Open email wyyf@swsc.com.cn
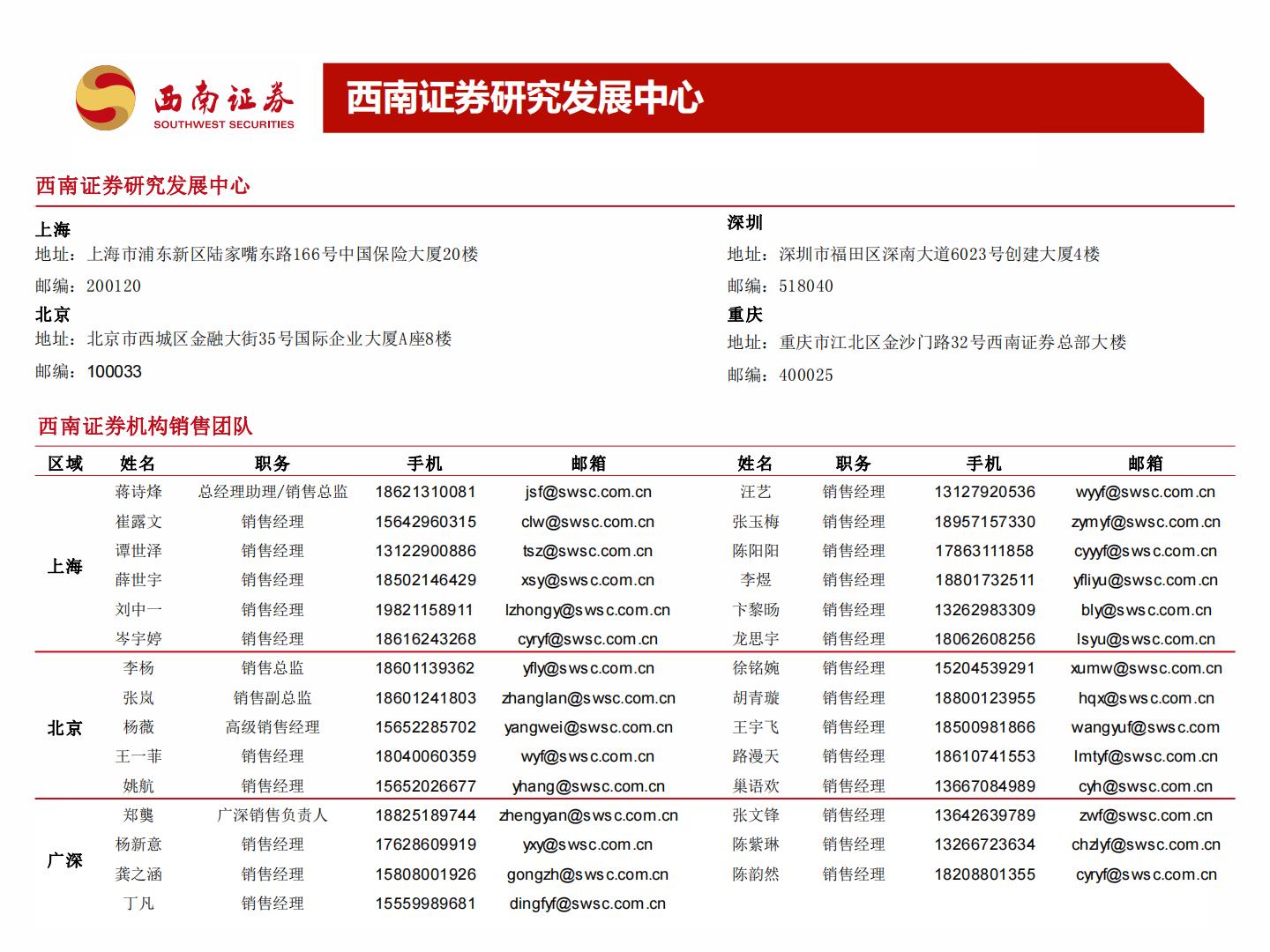This screenshot has width=1270, height=952. pyautogui.click(x=1145, y=493)
